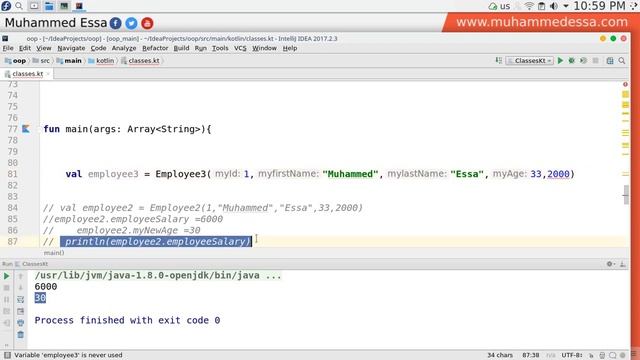Close the classes.kt editor tab
640x360 pixels.
(48, 74)
